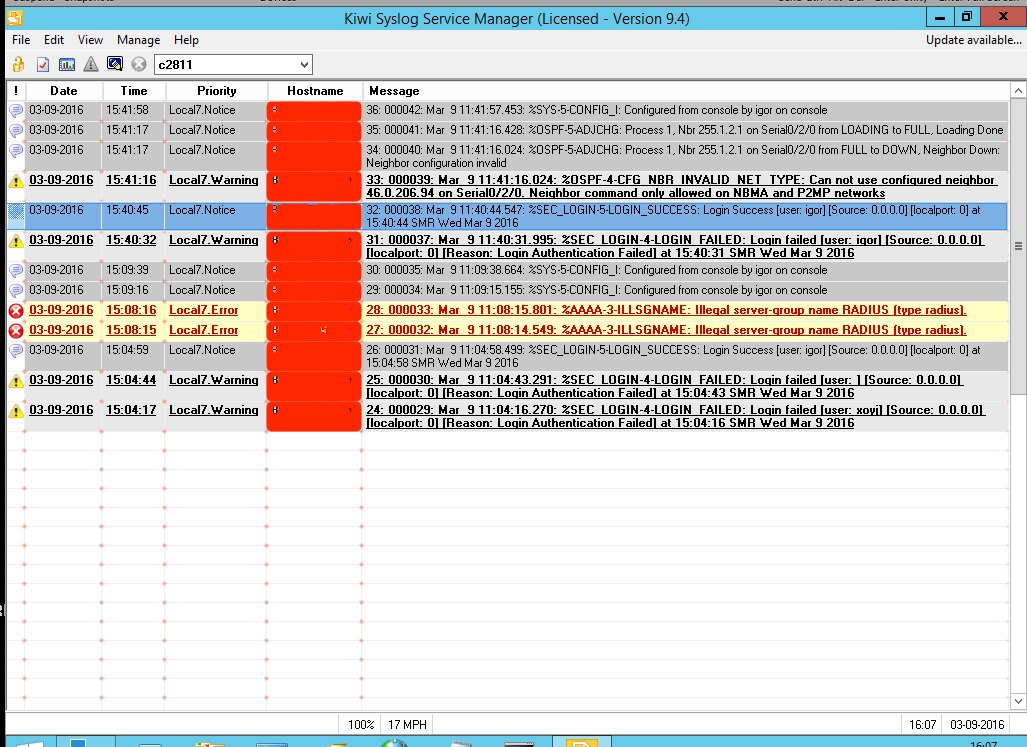Show statistics using the bar chart toolbar icon

(67, 64)
